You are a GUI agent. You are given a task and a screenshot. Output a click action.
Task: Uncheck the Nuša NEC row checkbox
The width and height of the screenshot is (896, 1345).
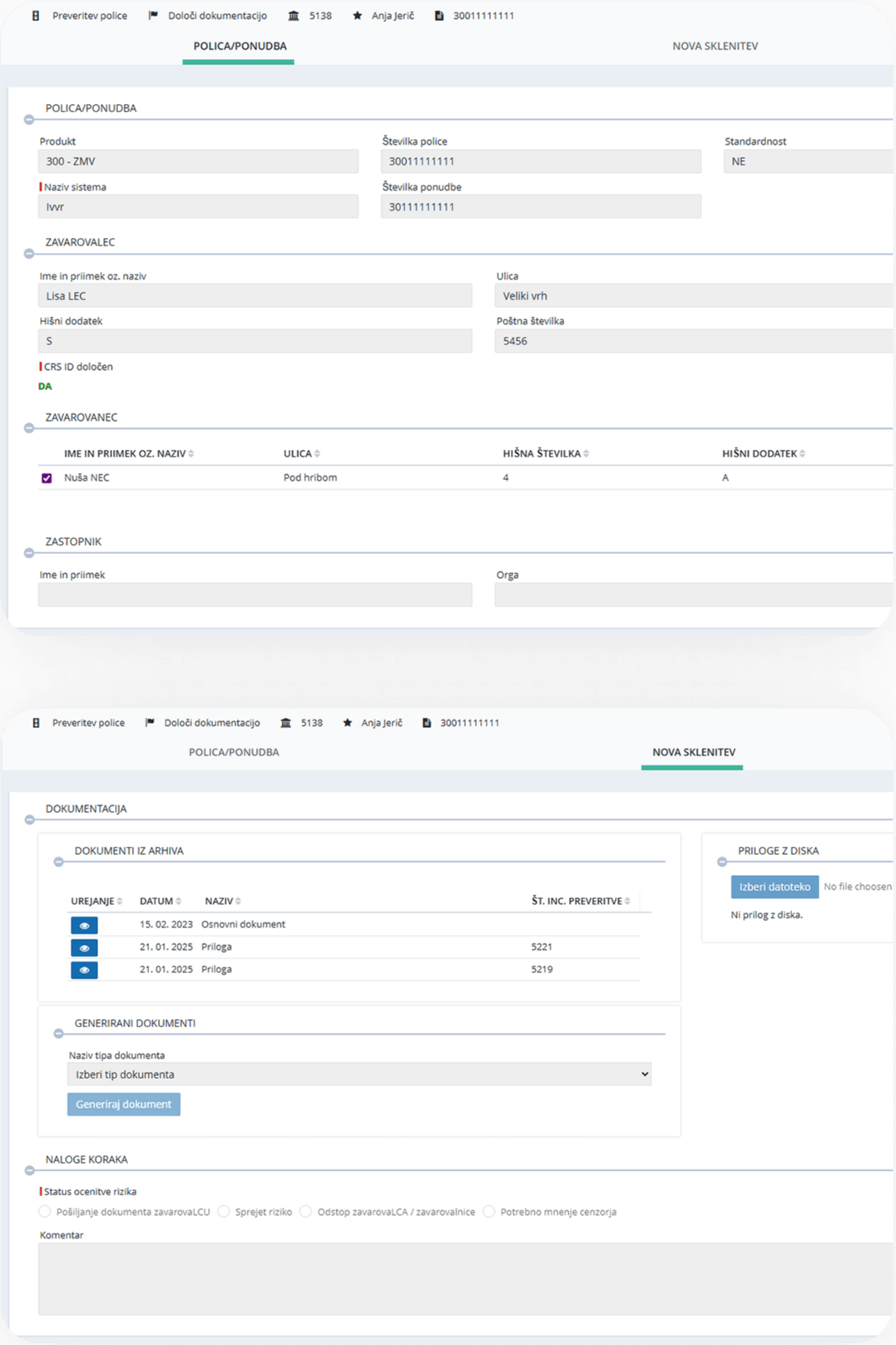47,478
